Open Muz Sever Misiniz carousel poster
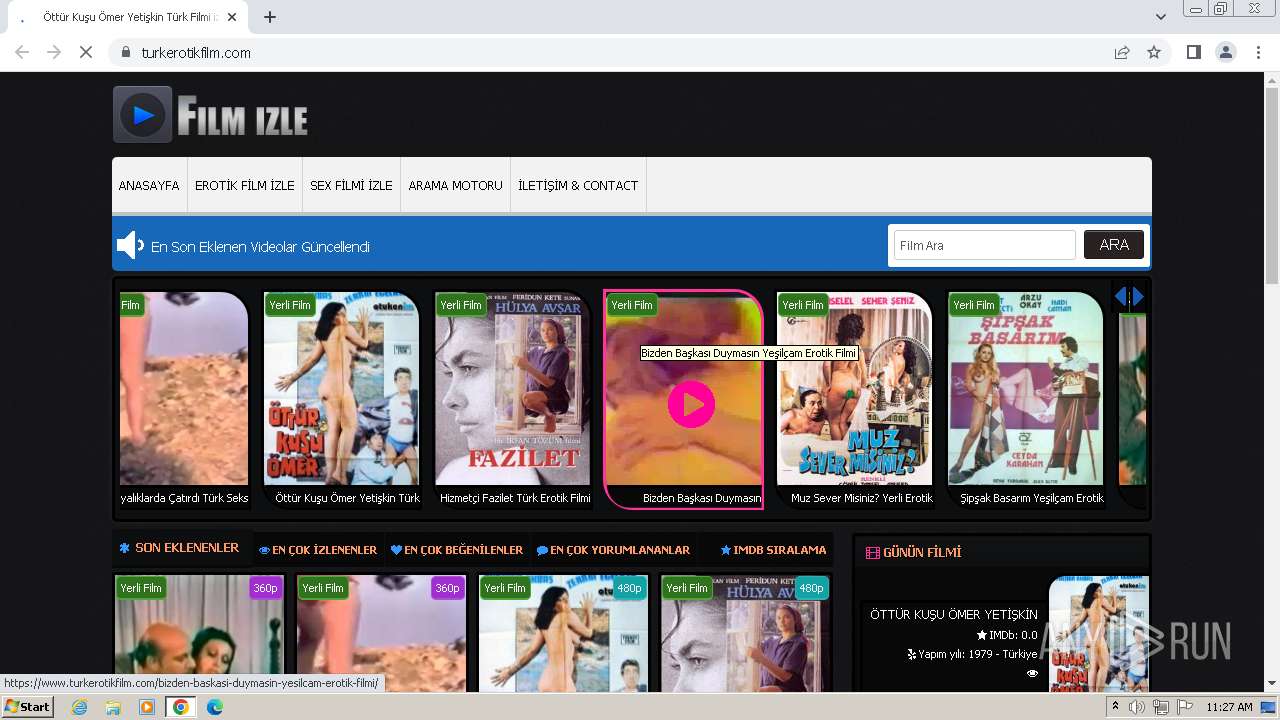 coord(855,389)
